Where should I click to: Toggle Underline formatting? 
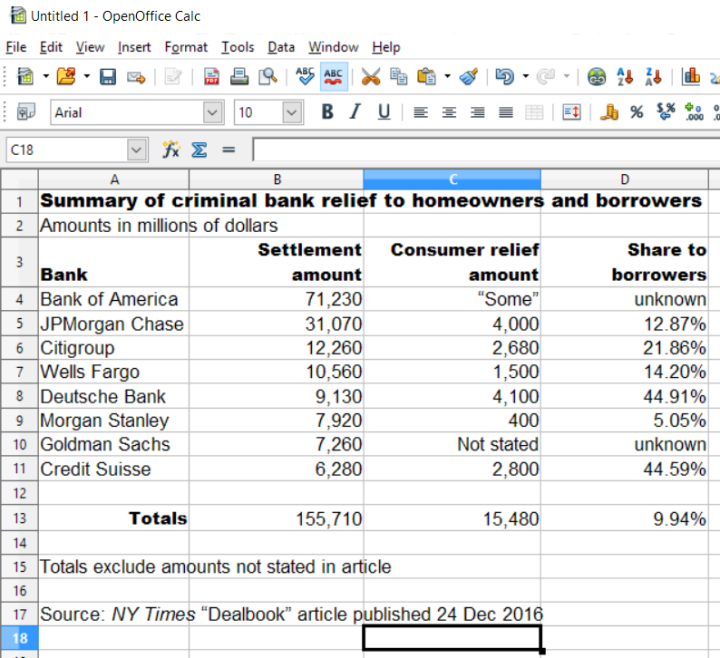(384, 112)
